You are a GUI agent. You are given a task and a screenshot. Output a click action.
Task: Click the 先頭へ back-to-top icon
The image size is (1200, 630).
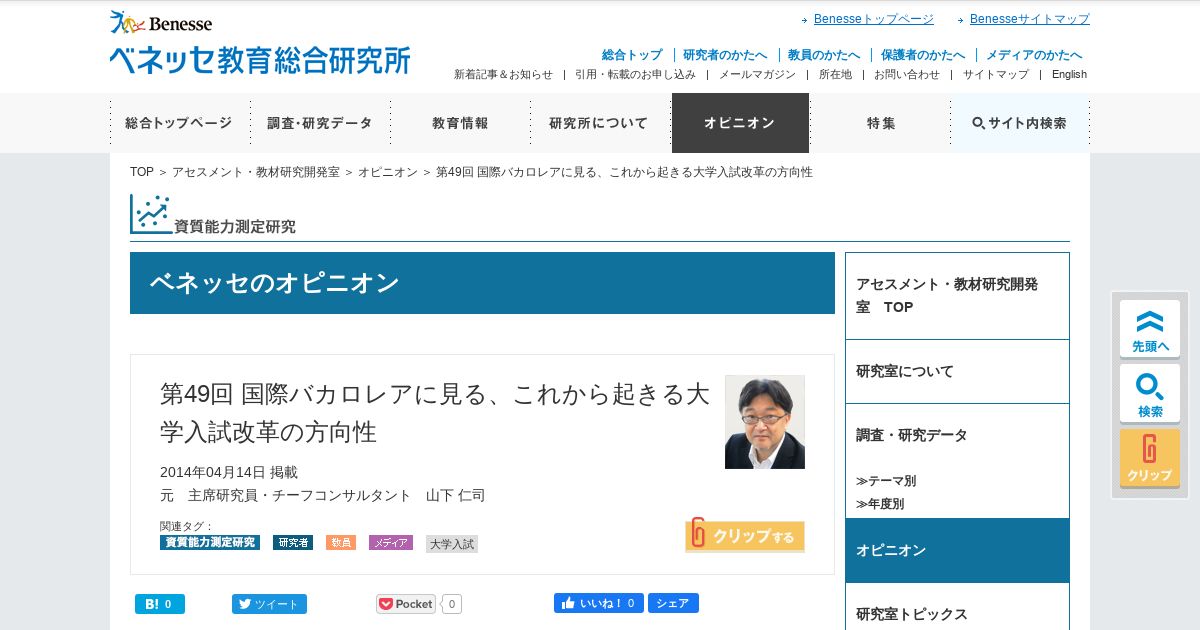click(x=1150, y=329)
